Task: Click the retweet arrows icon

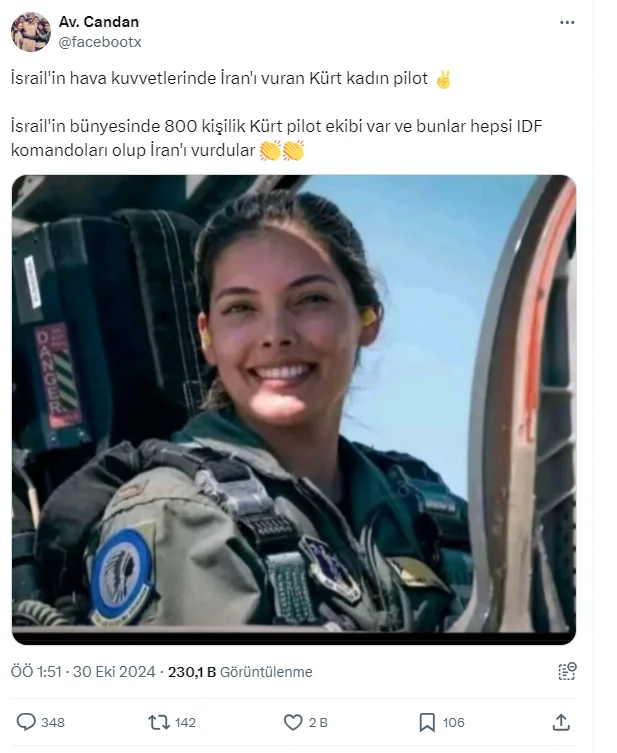Action: point(158,722)
